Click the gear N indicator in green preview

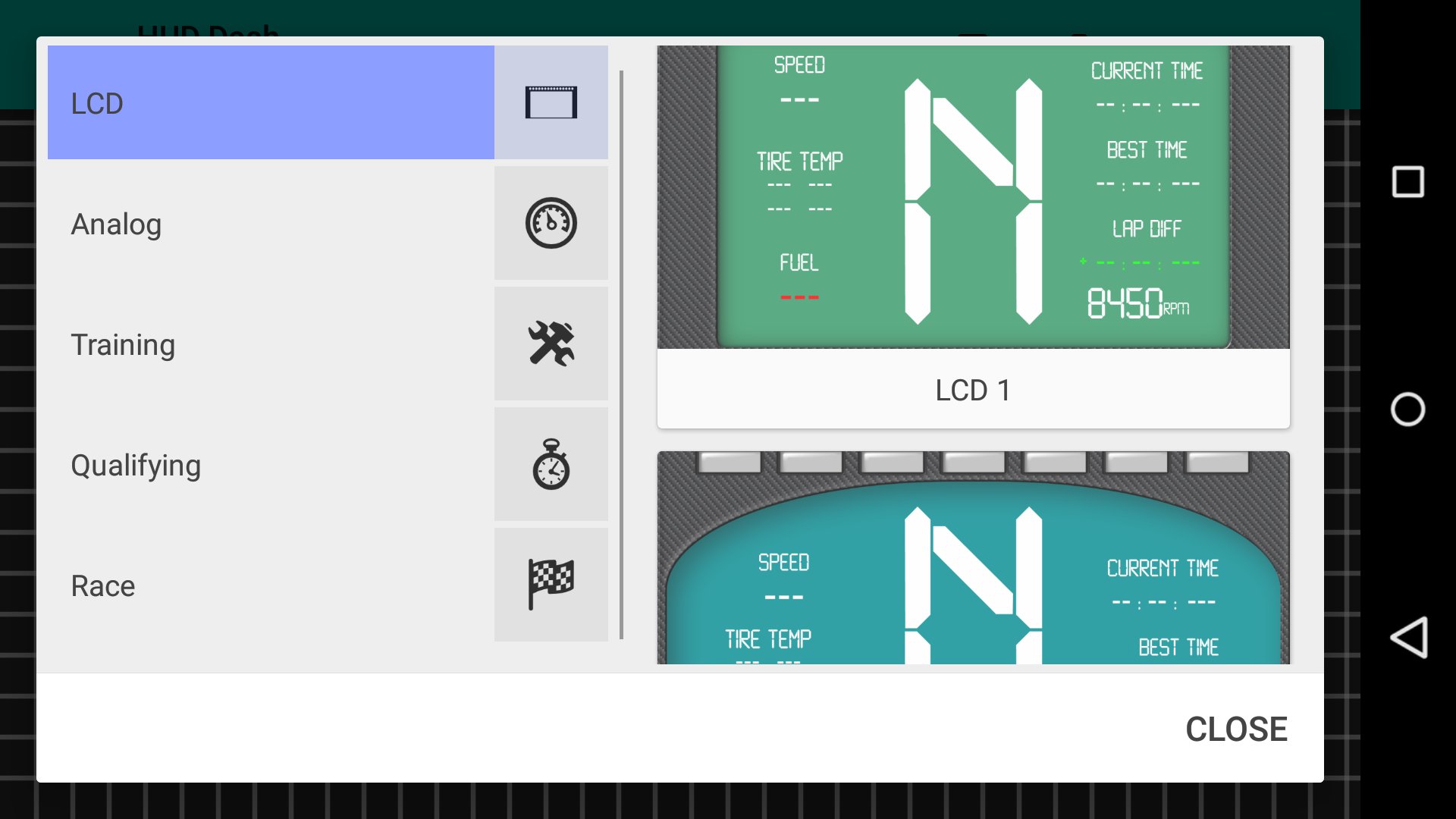(x=973, y=201)
